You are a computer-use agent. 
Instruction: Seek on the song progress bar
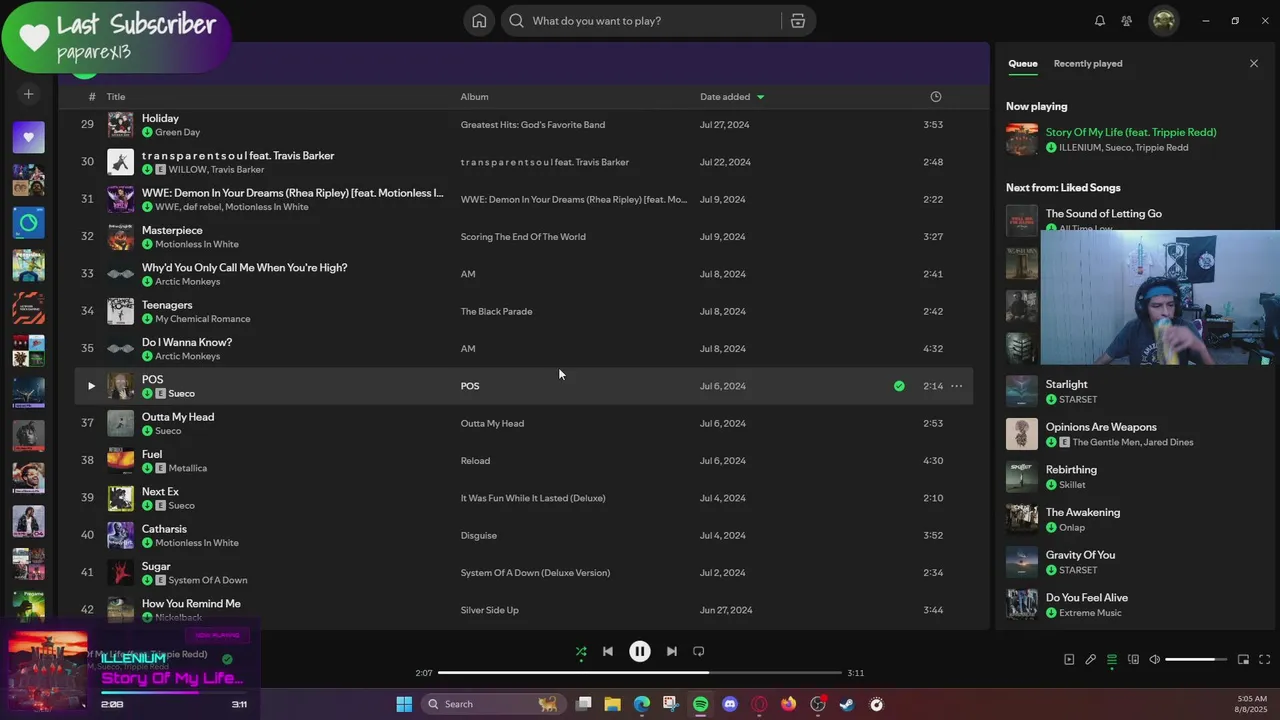tap(640, 673)
